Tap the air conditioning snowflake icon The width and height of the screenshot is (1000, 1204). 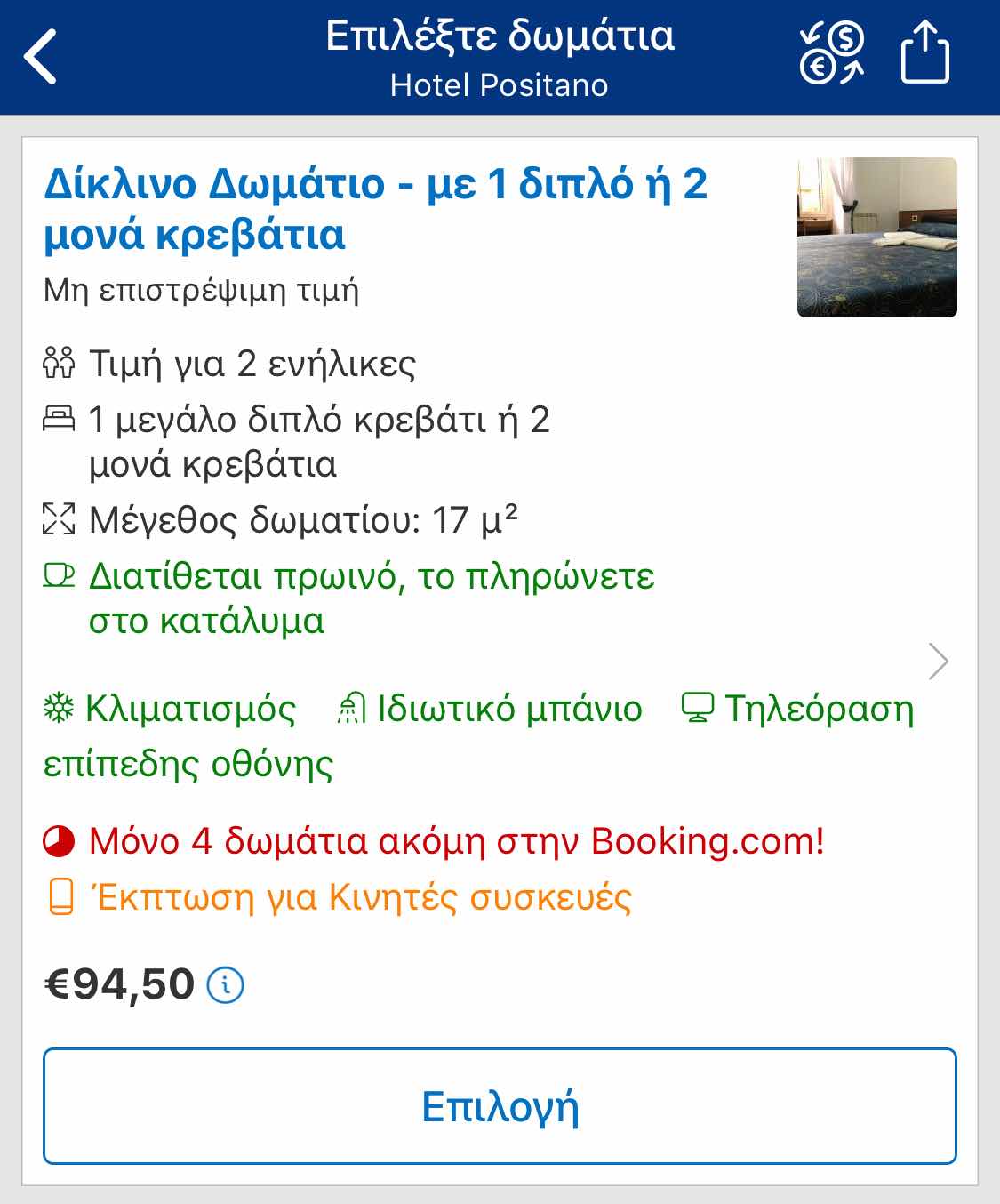coord(60,709)
